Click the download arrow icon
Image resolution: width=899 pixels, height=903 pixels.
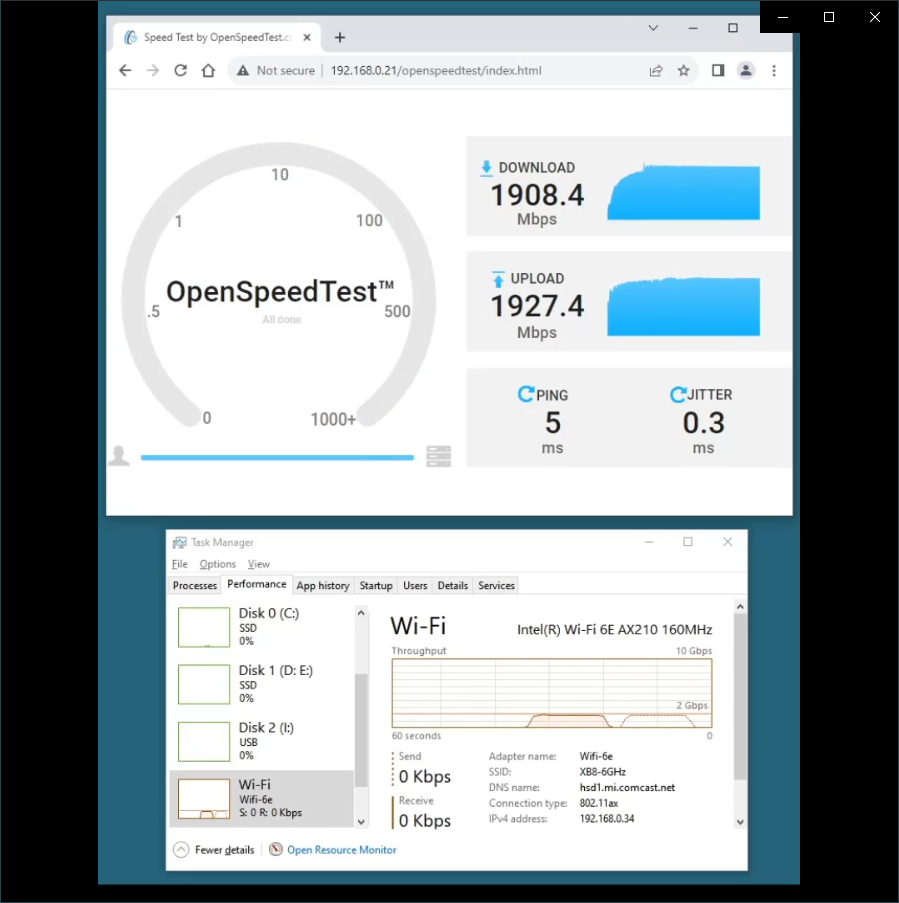click(x=487, y=168)
